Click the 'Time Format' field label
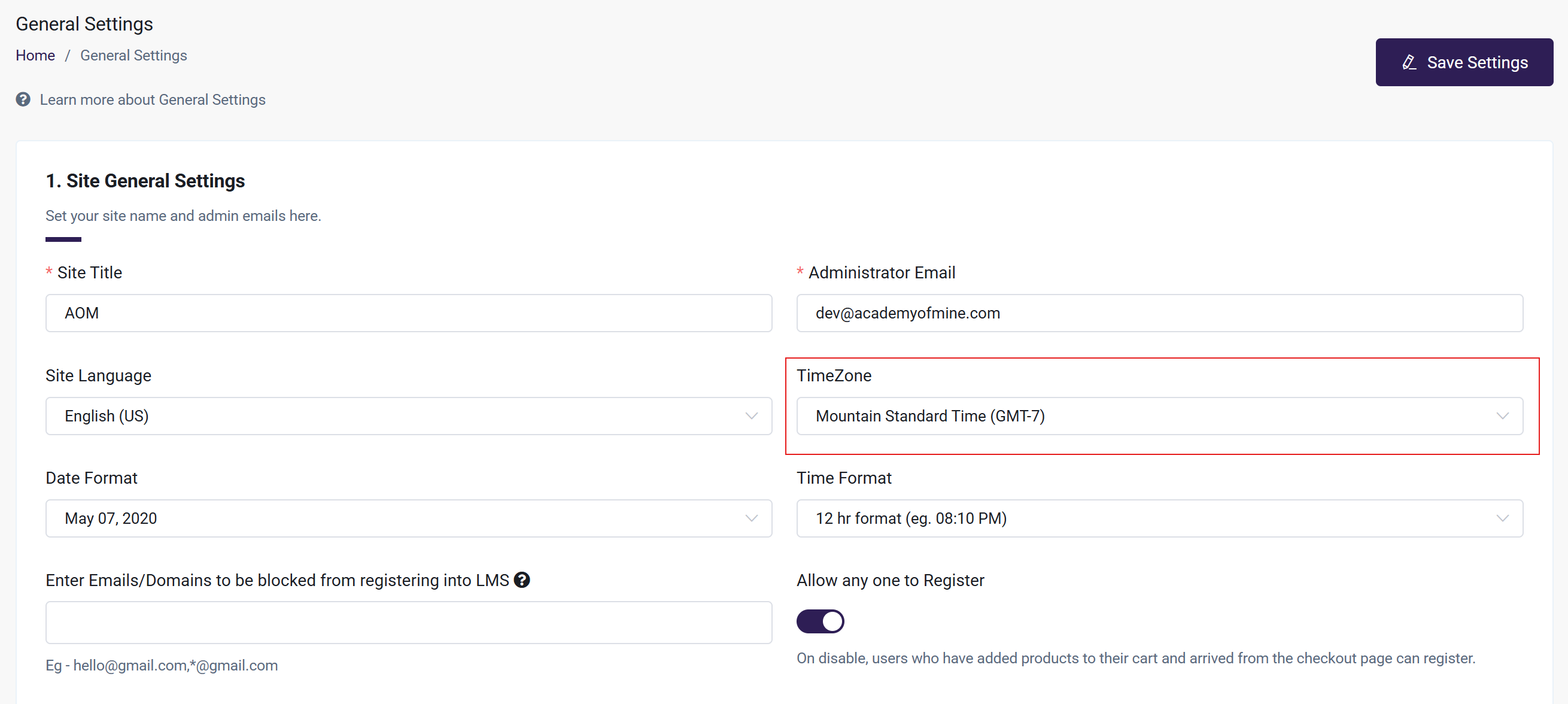Image resolution: width=1568 pixels, height=704 pixels. coord(844,478)
